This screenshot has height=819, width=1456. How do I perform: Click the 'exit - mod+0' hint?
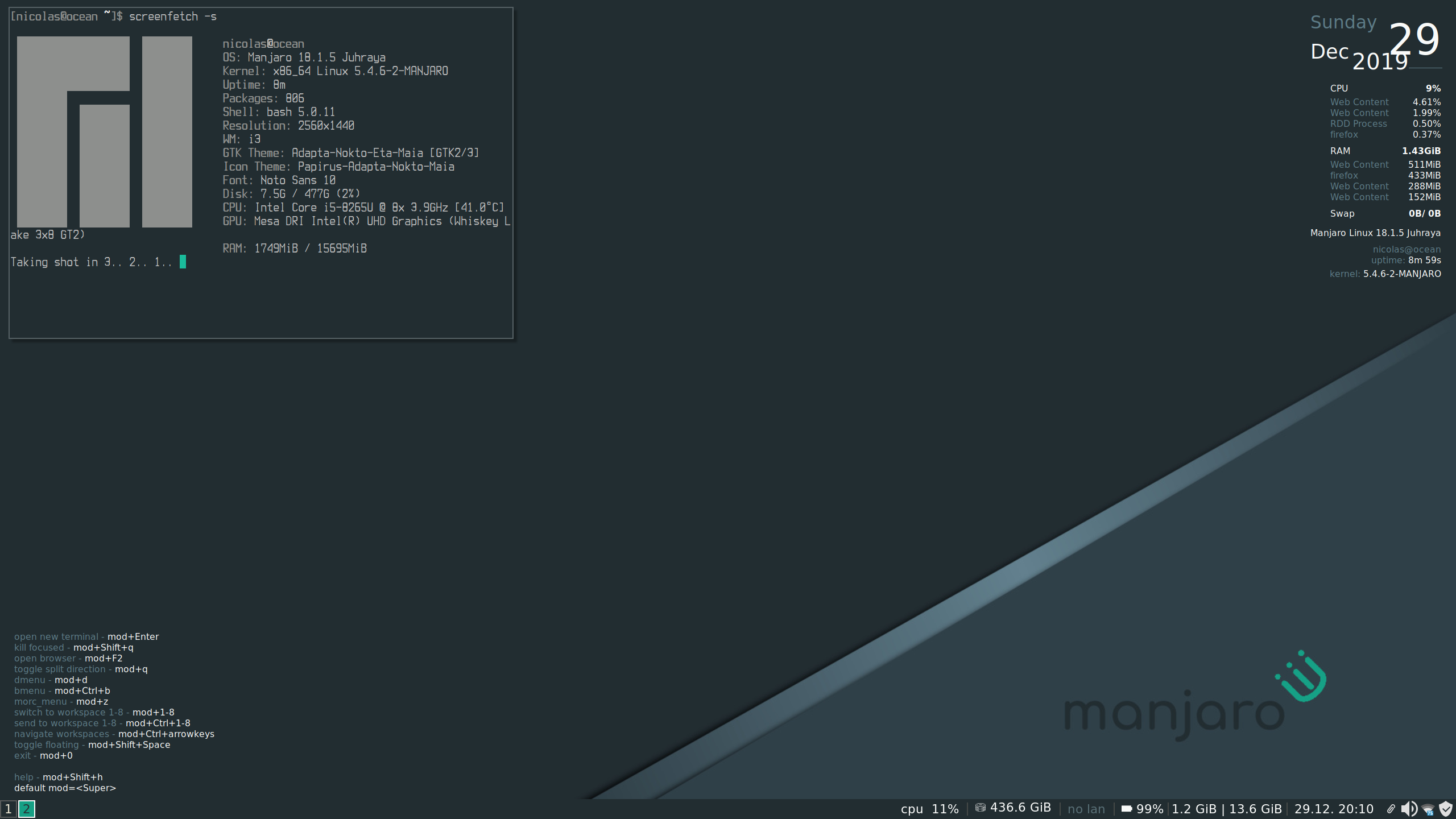click(x=43, y=755)
